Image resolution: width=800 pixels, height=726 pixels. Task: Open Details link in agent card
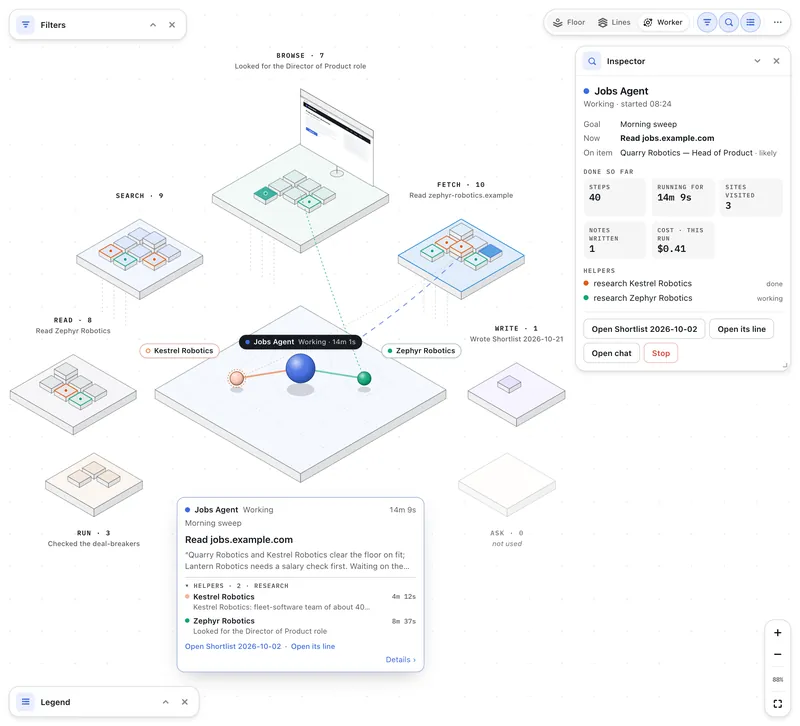[x=401, y=660]
